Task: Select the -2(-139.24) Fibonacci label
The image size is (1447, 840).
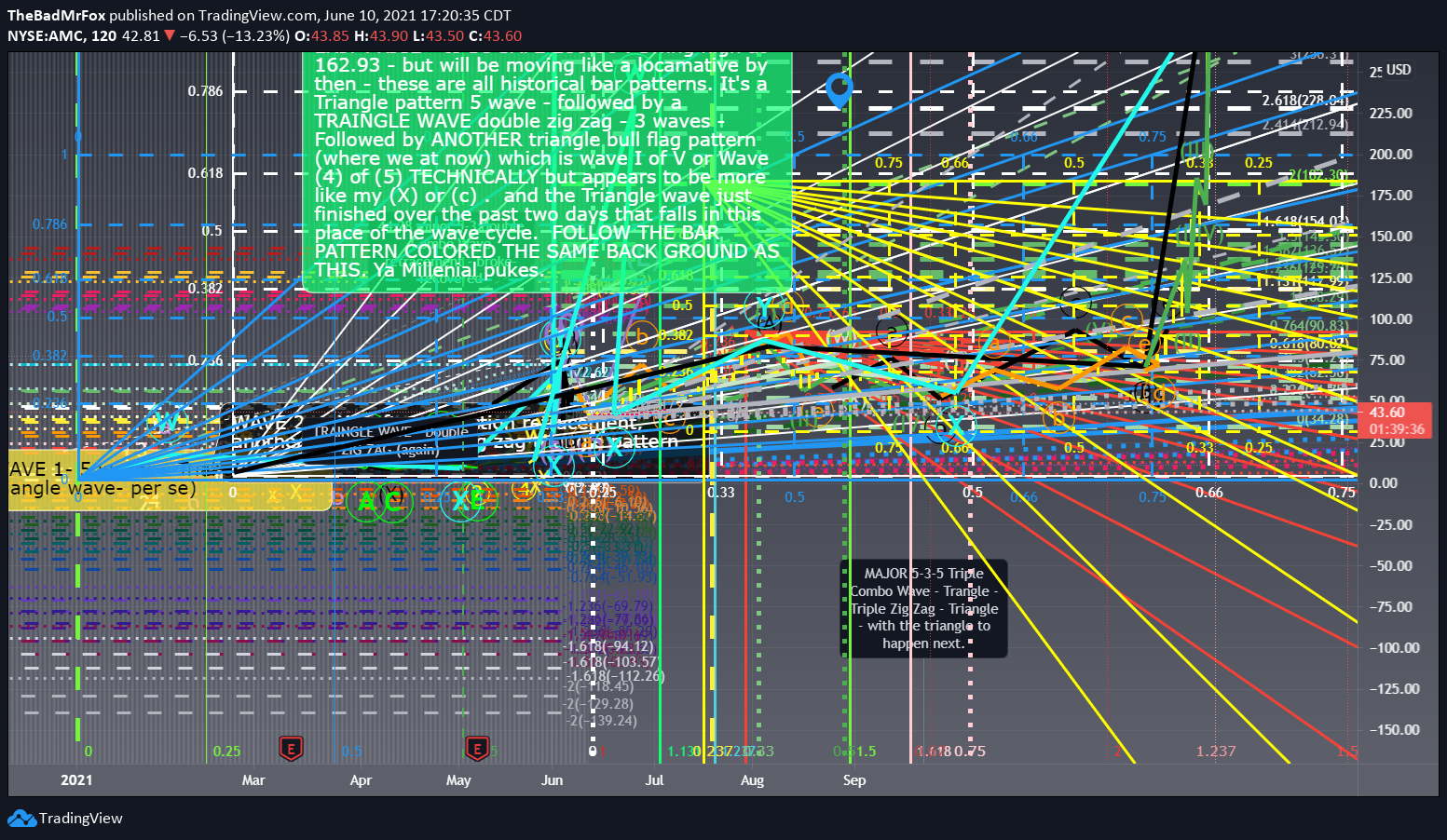Action: (602, 720)
